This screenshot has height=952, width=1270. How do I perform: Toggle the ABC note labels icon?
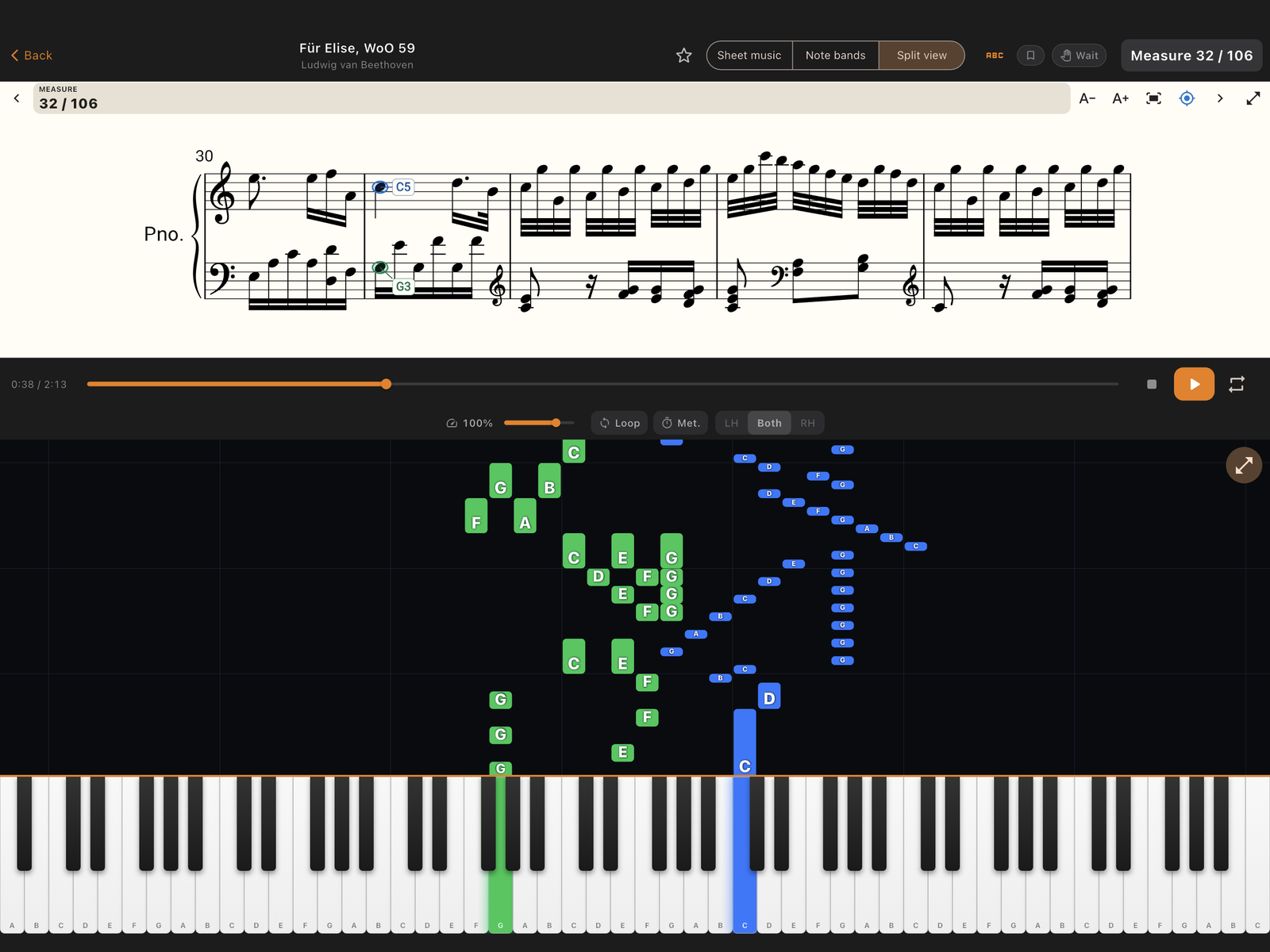[995, 56]
